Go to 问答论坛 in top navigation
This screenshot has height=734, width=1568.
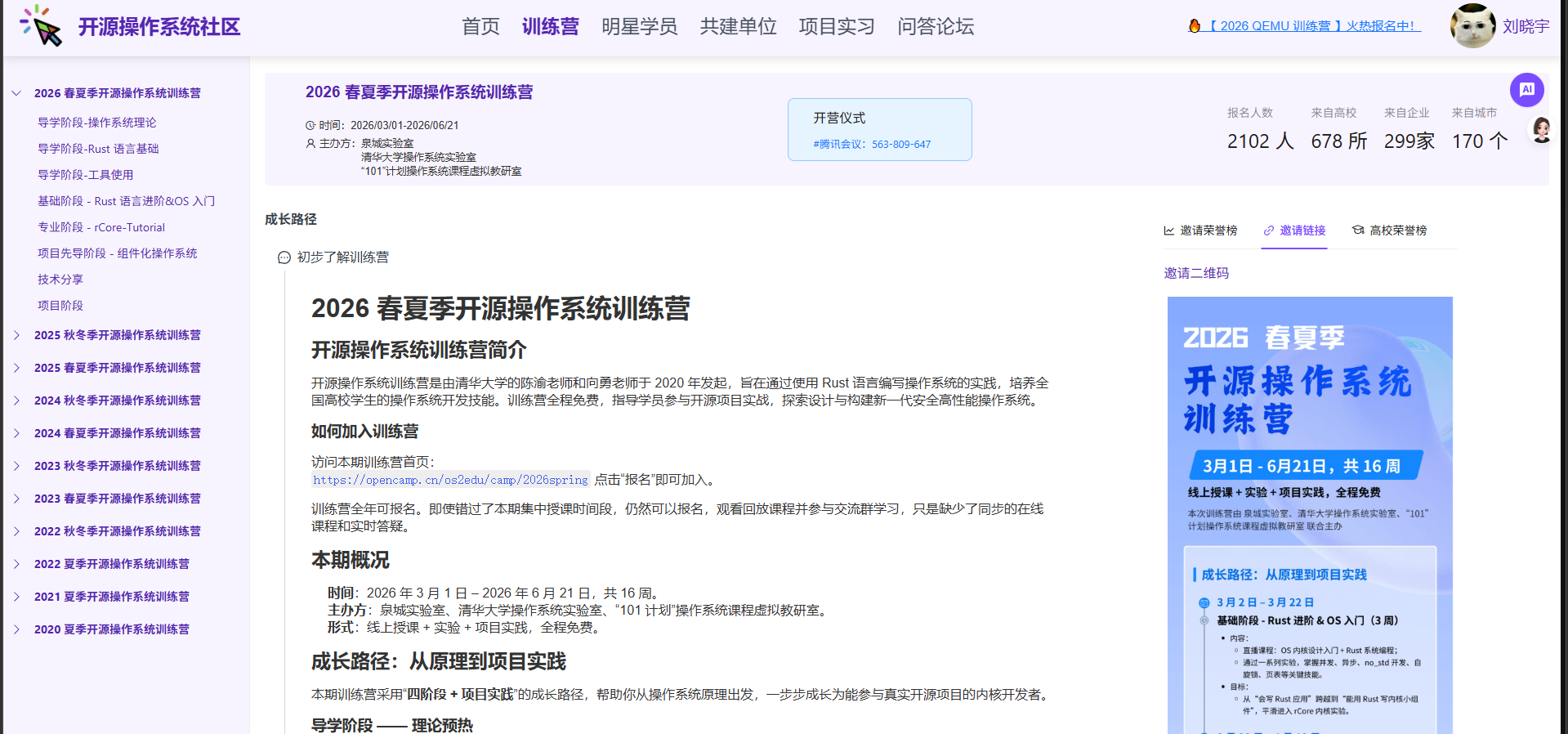pyautogui.click(x=936, y=26)
